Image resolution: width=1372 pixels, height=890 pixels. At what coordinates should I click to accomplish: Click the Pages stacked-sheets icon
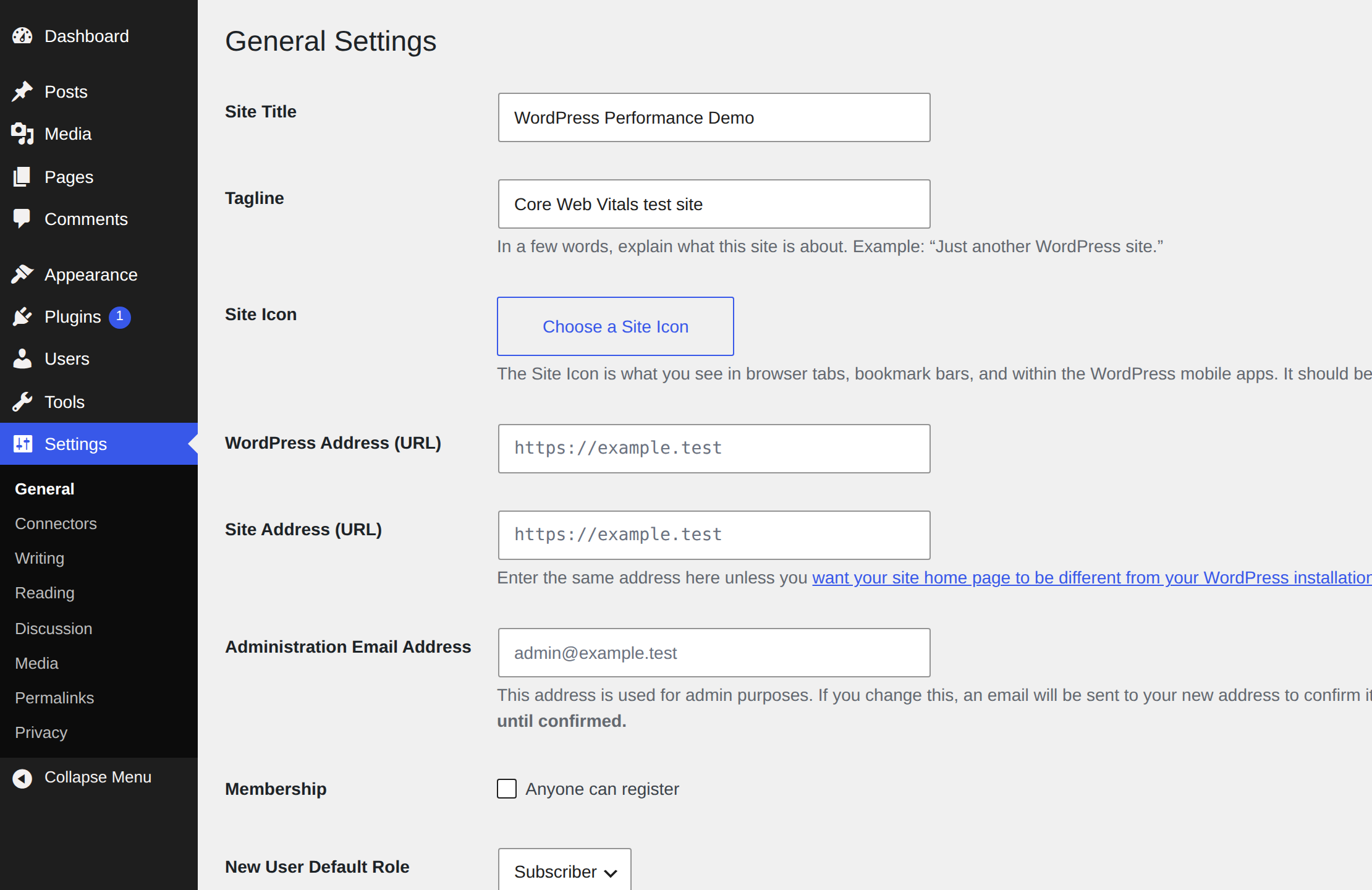coord(22,177)
